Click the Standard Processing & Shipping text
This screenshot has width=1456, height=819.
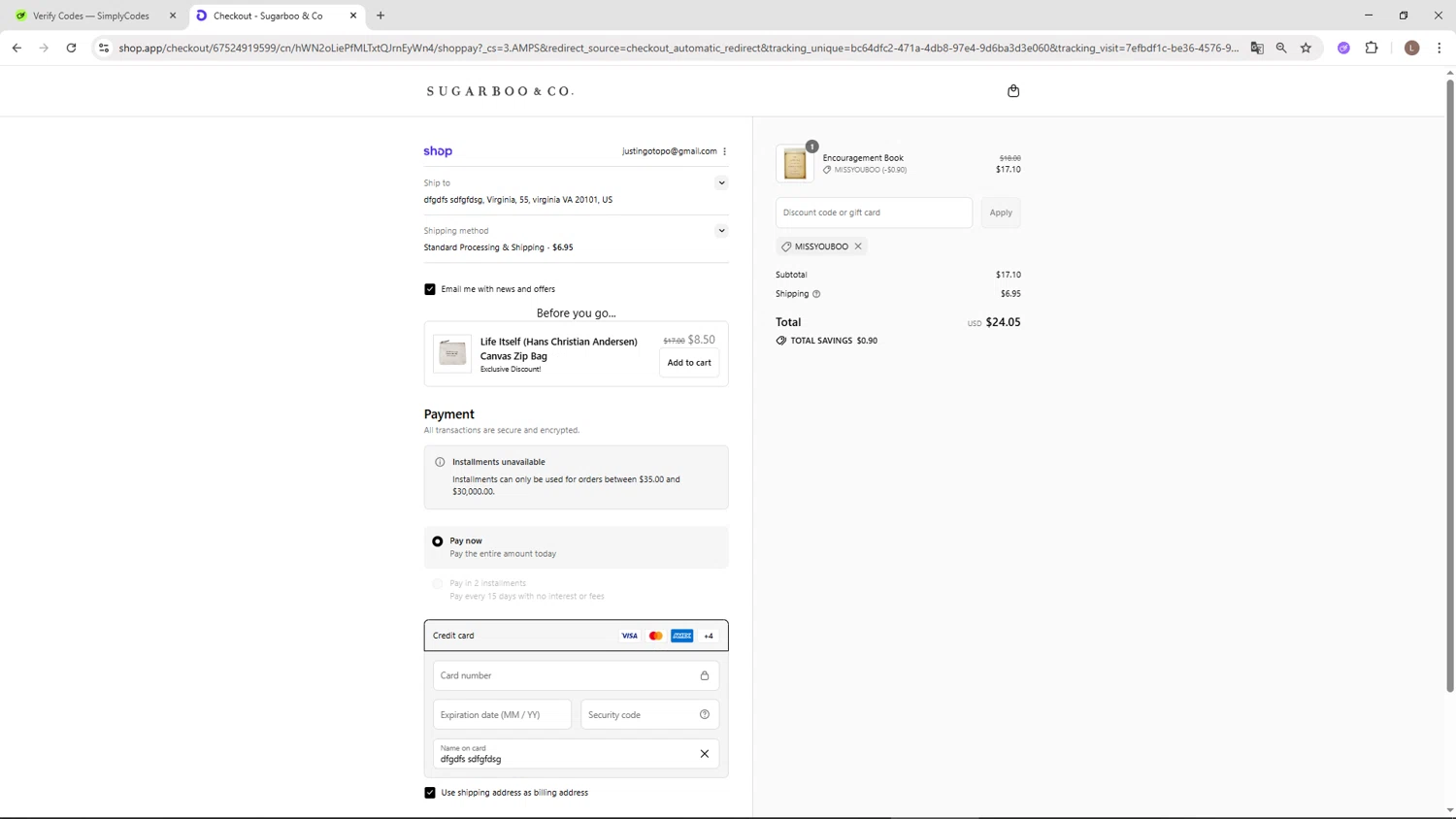(498, 247)
